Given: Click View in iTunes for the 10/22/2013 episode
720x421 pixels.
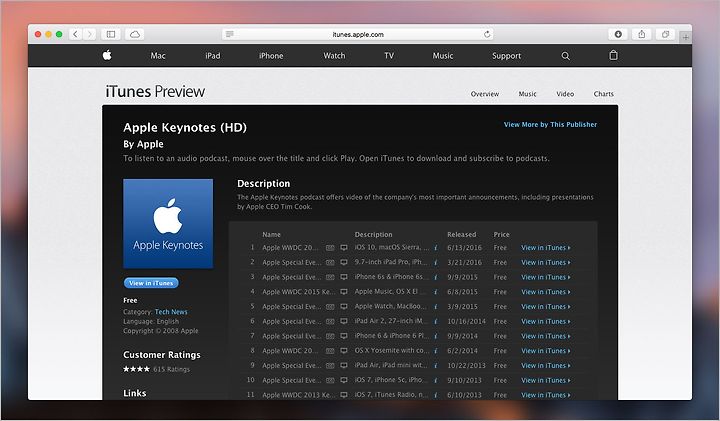Looking at the screenshot, I should click(546, 365).
